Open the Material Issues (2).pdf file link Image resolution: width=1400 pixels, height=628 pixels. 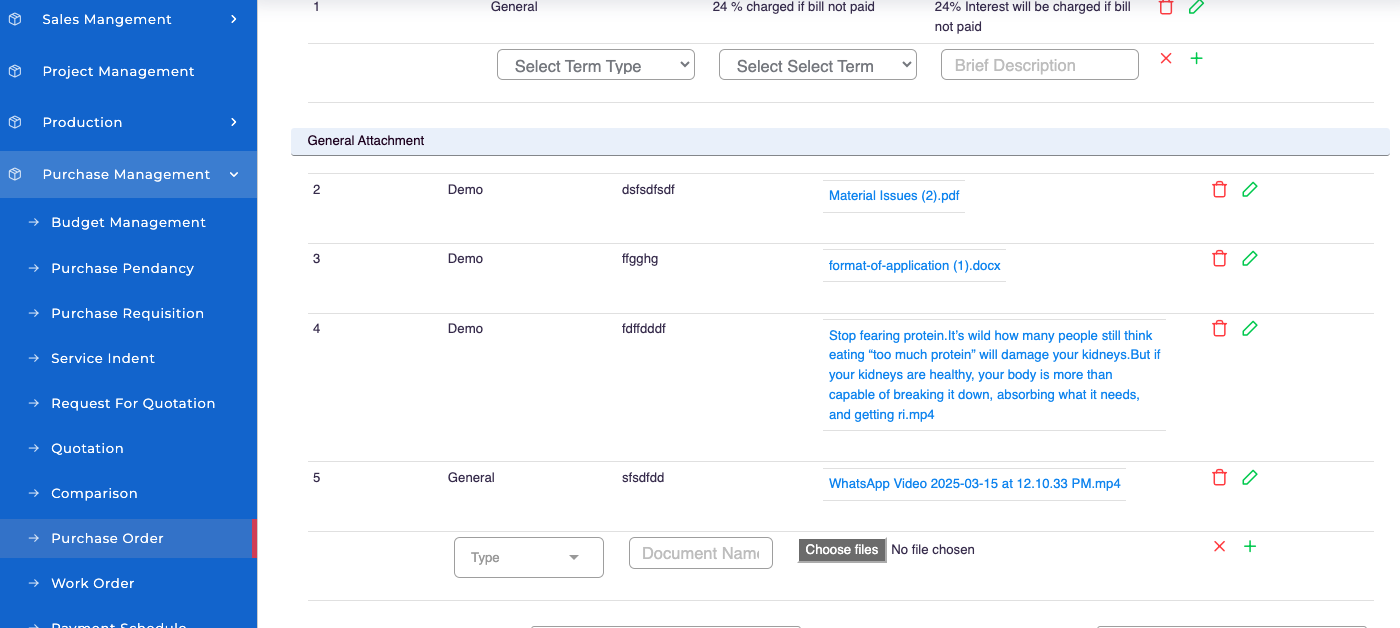894,196
